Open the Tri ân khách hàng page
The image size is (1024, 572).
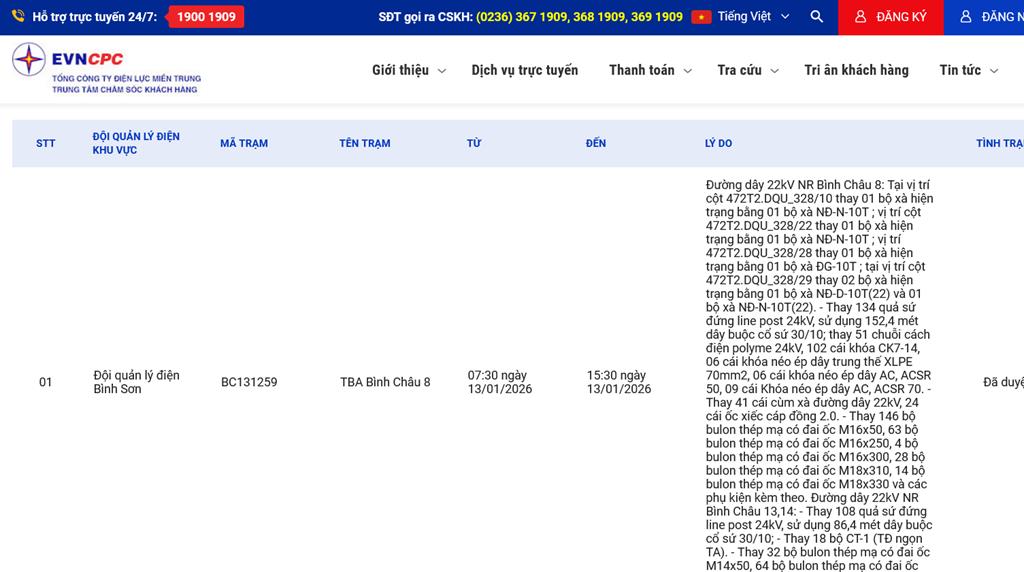click(x=856, y=70)
